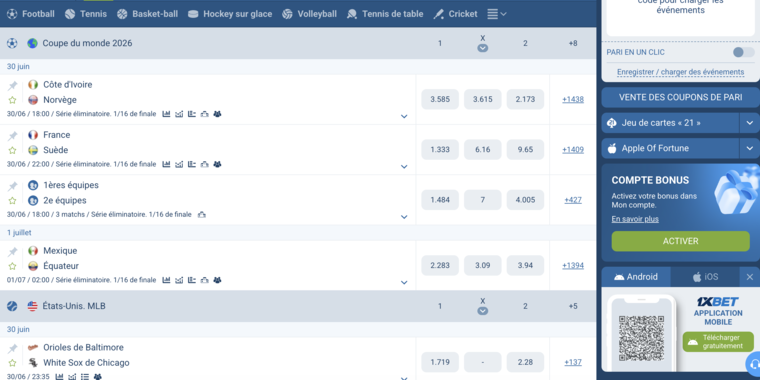The height and width of the screenshot is (380, 760).
Task: Pin the France vs Suède match
Action: pos(13,136)
